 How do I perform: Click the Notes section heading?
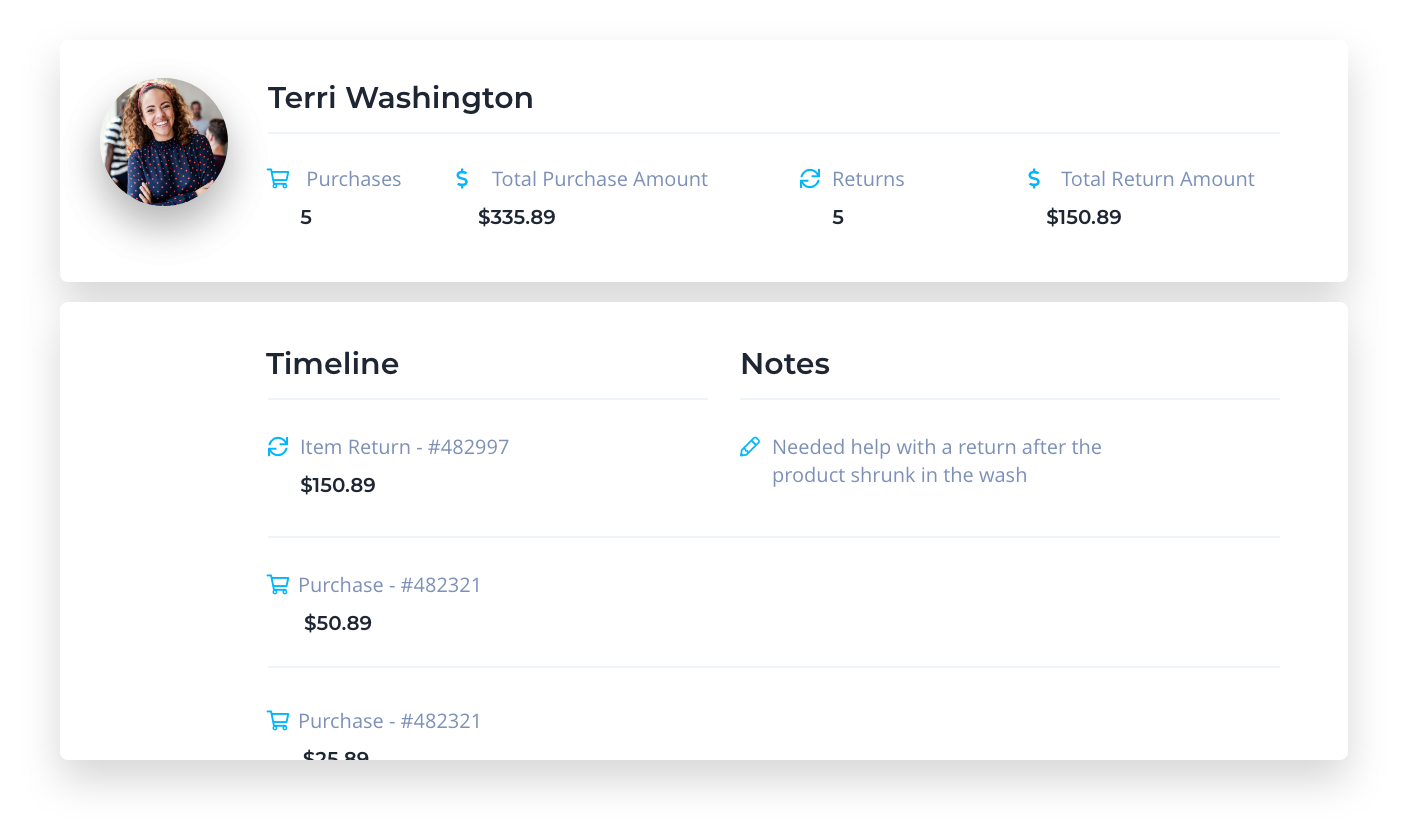785,364
